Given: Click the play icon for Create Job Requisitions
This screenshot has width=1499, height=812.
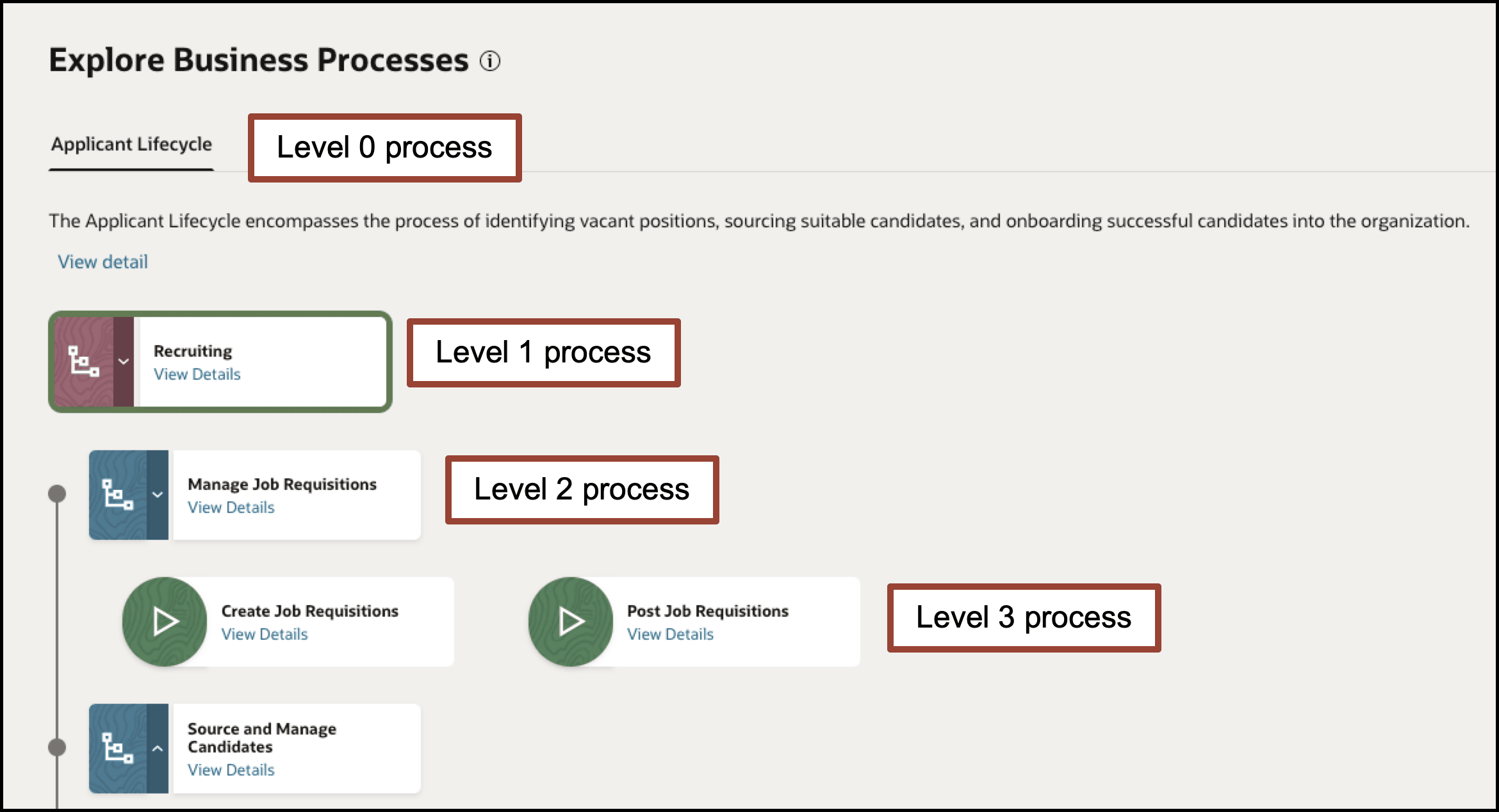Looking at the screenshot, I should 165,621.
